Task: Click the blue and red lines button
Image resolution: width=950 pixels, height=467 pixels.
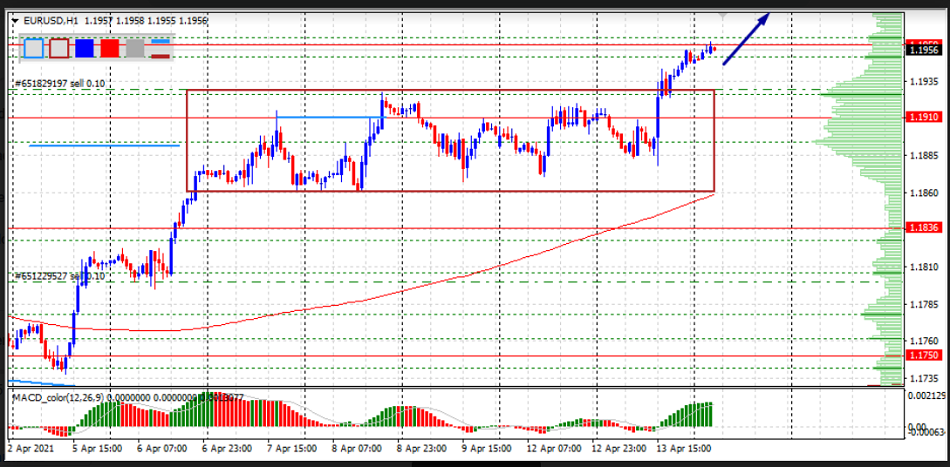Action: coord(161,48)
